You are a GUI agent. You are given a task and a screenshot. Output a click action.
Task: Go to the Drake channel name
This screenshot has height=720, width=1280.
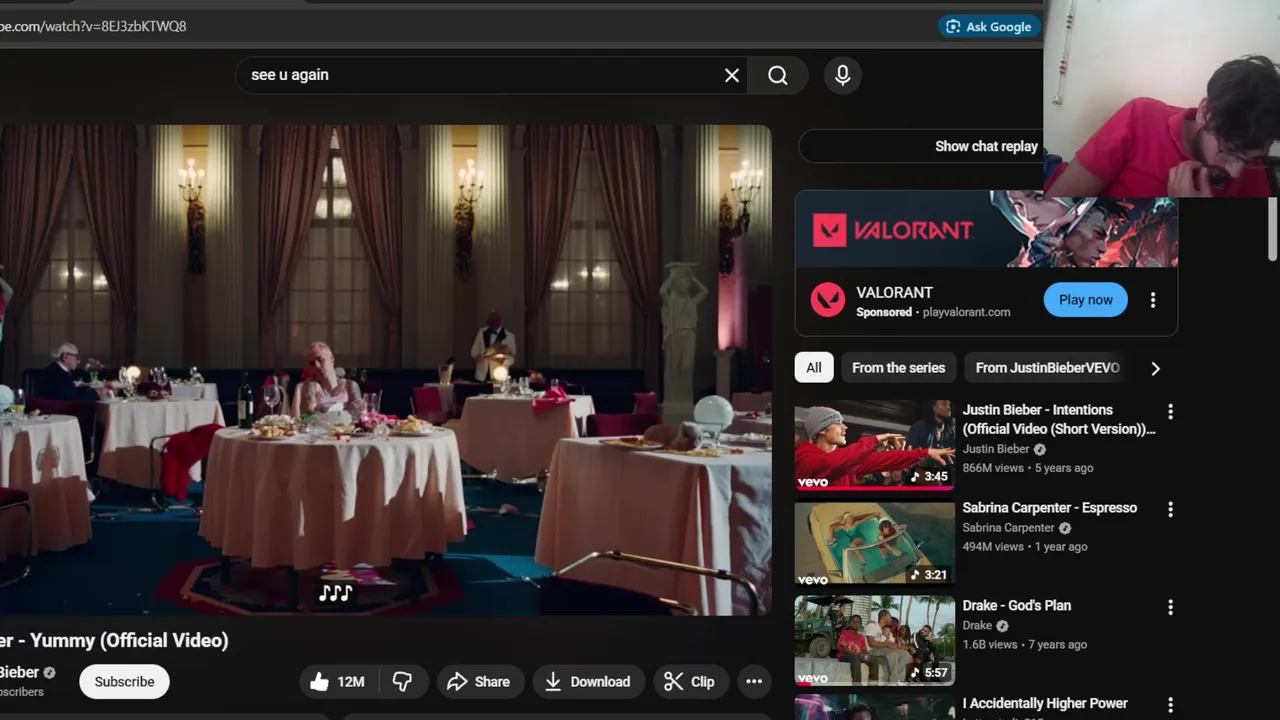click(977, 626)
